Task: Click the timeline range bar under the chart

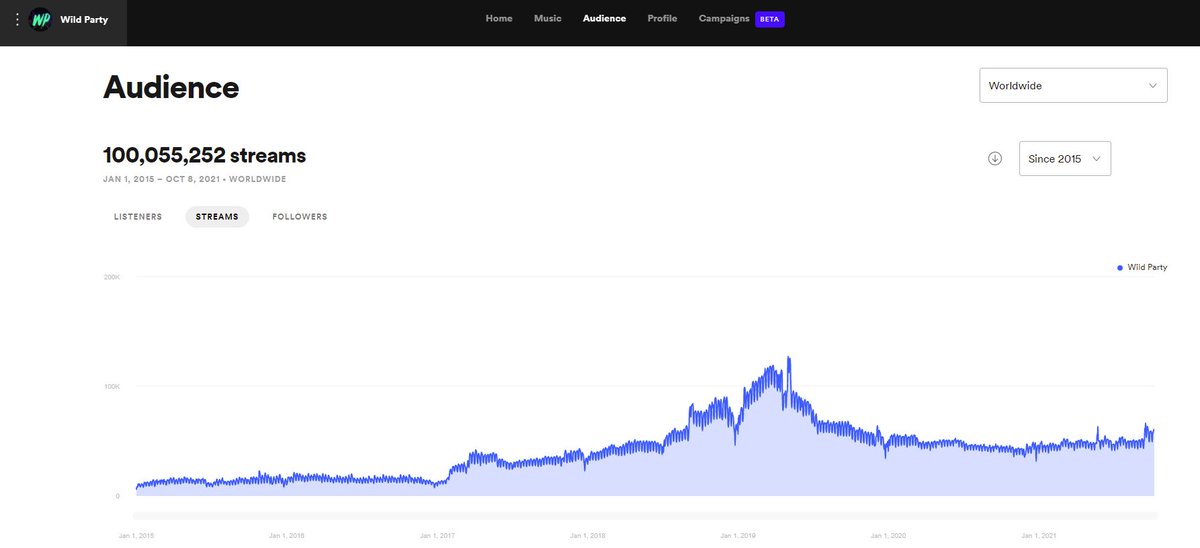Action: (x=646, y=516)
